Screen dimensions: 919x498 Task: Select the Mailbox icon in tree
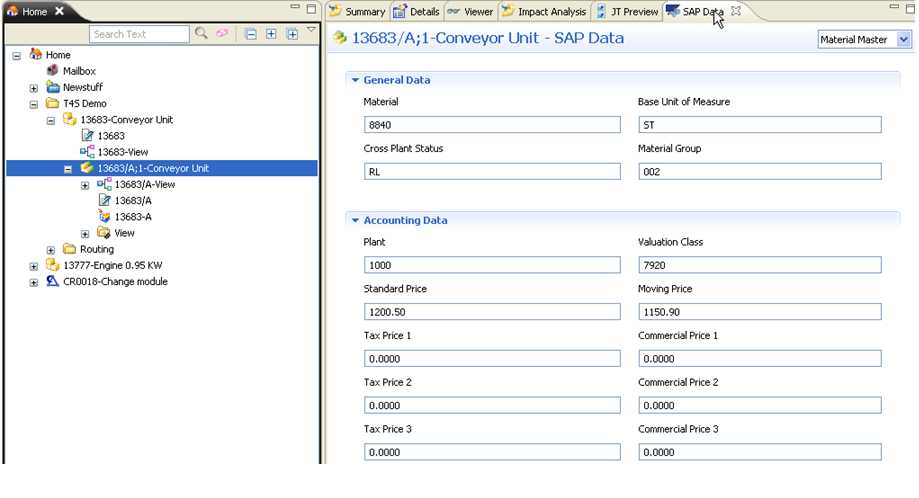52,70
